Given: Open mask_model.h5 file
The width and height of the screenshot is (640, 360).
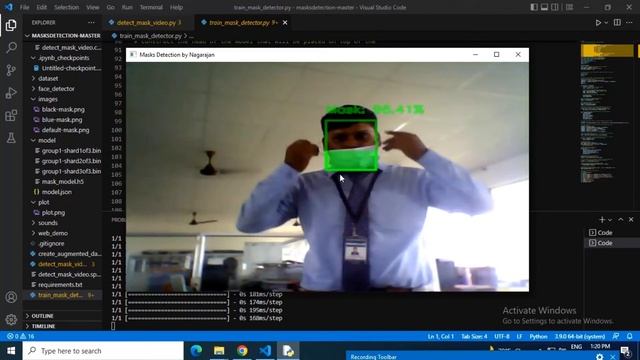Looking at the screenshot, I should coord(62,182).
